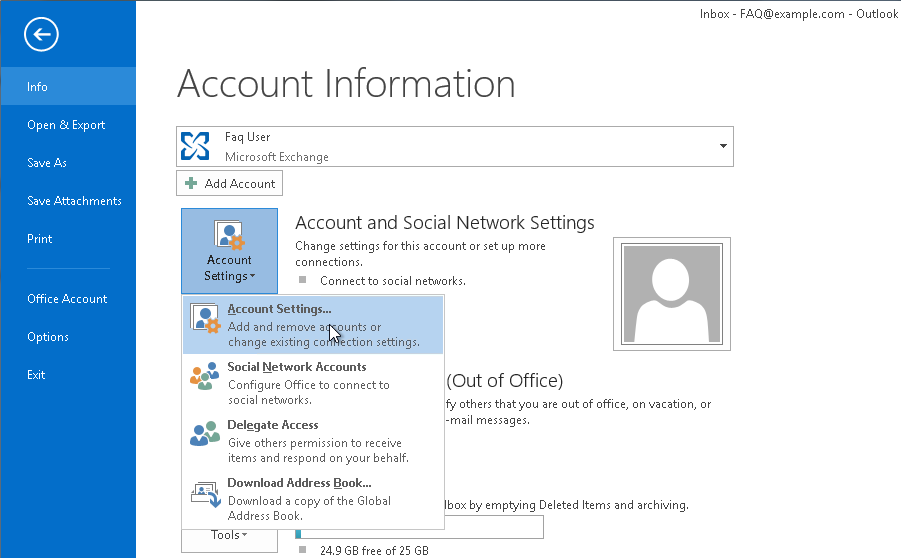901x558 pixels.
Task: Open the Print page
Action: [68, 238]
